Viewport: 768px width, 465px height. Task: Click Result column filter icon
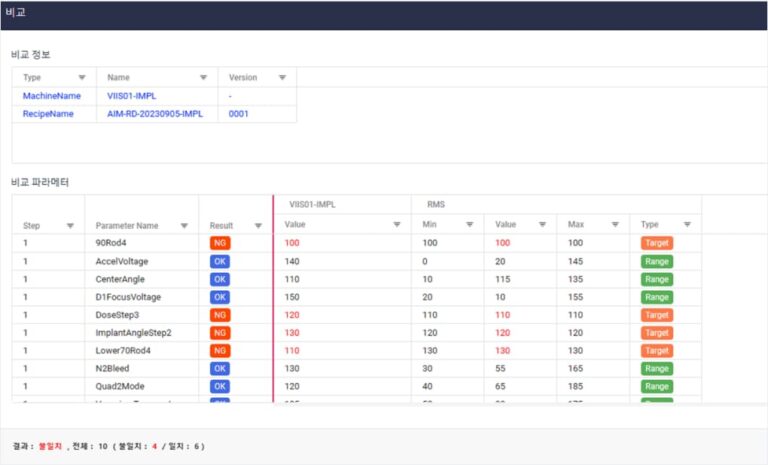pyautogui.click(x=257, y=226)
